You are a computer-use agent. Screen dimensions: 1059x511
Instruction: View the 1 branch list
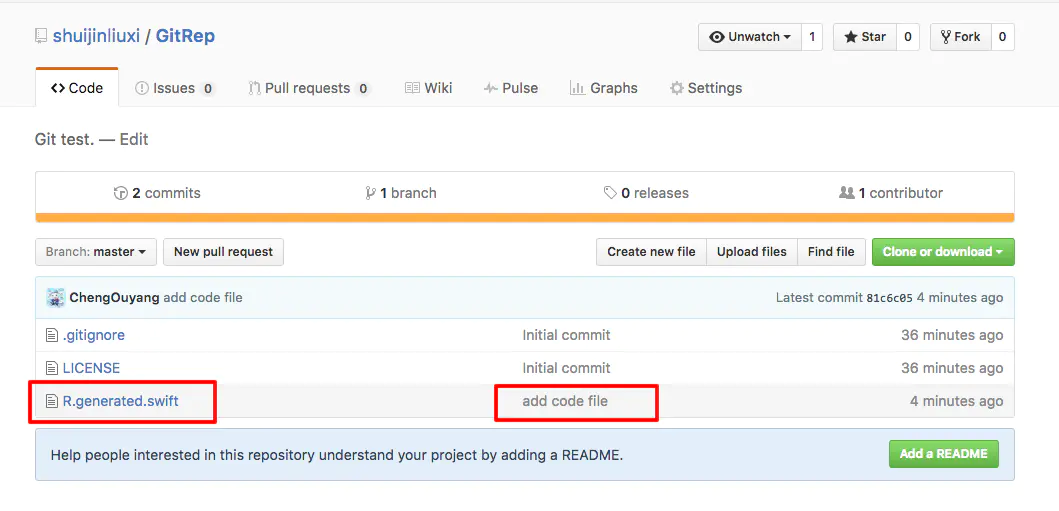(401, 193)
